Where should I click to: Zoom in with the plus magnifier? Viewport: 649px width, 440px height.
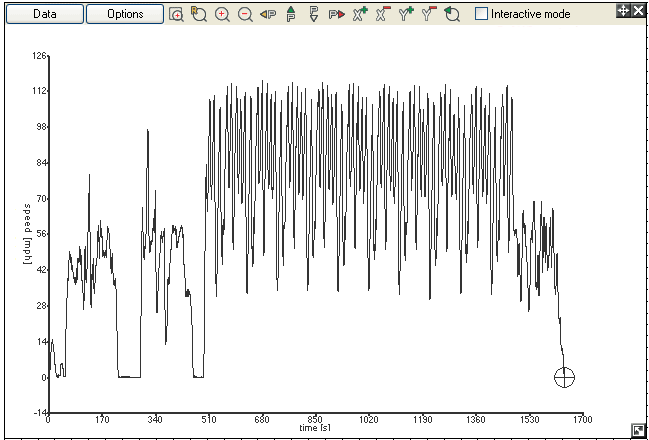222,15
